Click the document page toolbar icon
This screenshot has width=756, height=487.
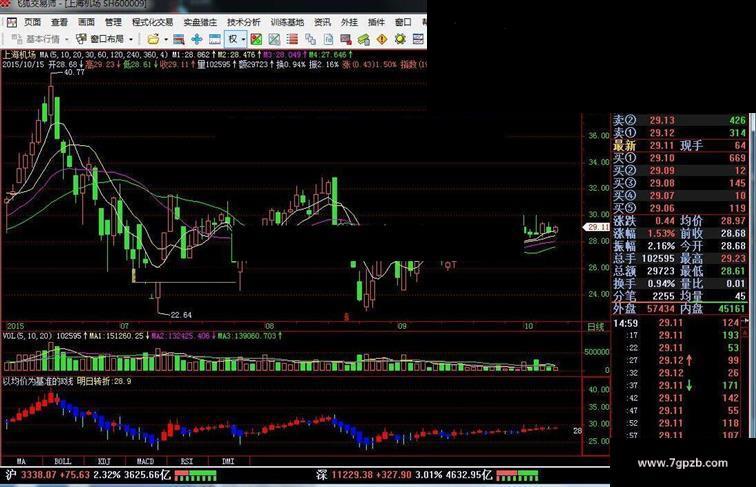coord(328,39)
